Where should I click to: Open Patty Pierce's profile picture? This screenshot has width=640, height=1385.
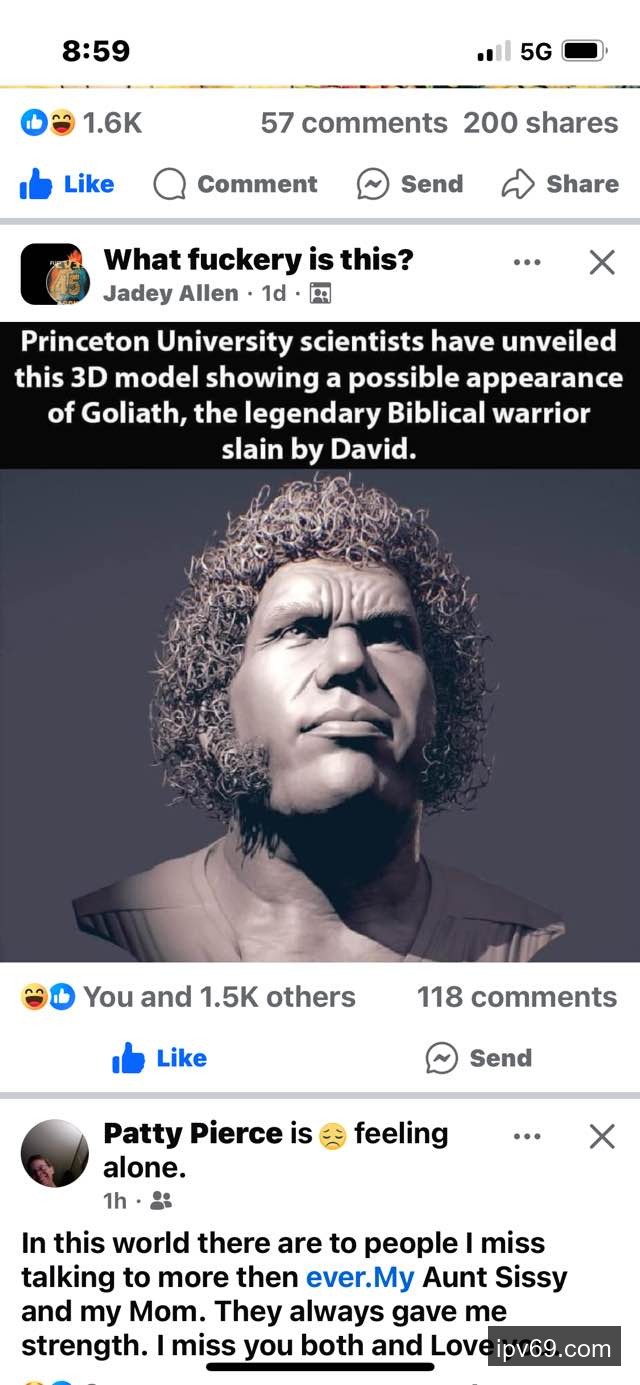[55, 1153]
